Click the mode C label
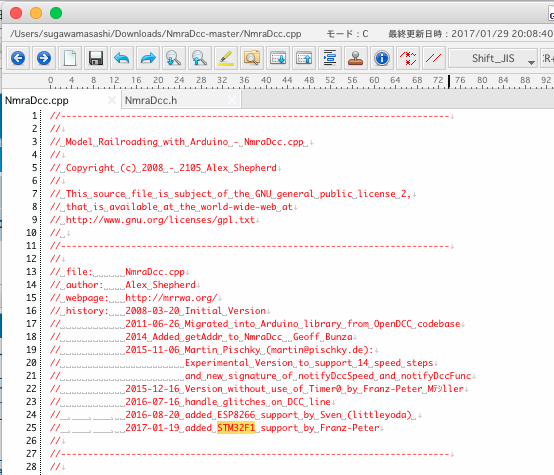The width and height of the screenshot is (554, 475). click(x=347, y=34)
